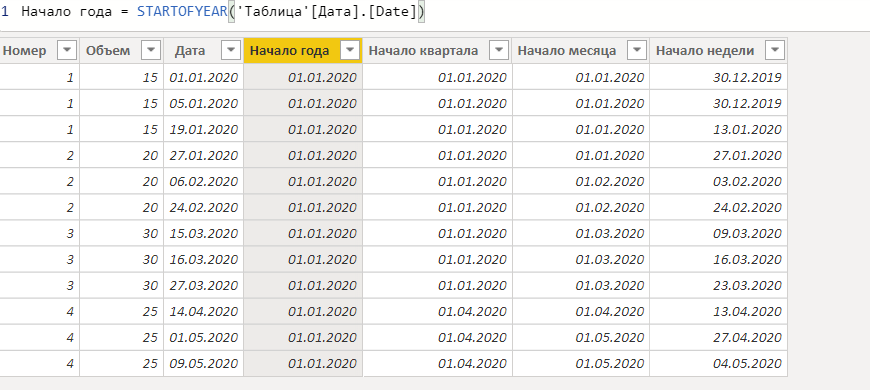The width and height of the screenshot is (870, 390).
Task: Select the Номер column header
Action: coord(39,50)
